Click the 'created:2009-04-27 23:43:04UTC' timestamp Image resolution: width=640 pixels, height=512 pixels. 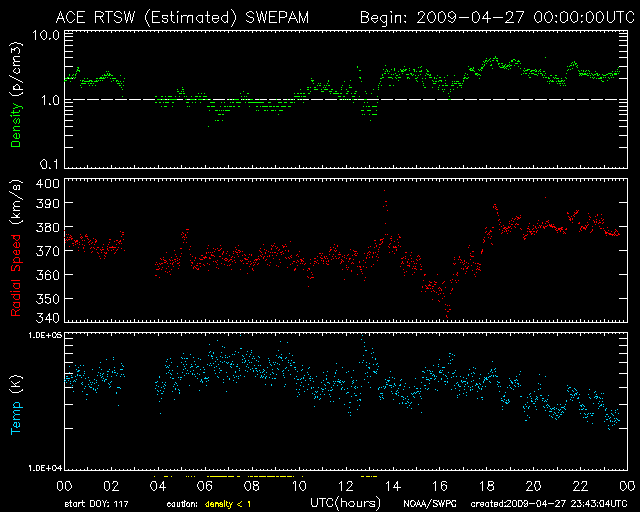coord(549,504)
